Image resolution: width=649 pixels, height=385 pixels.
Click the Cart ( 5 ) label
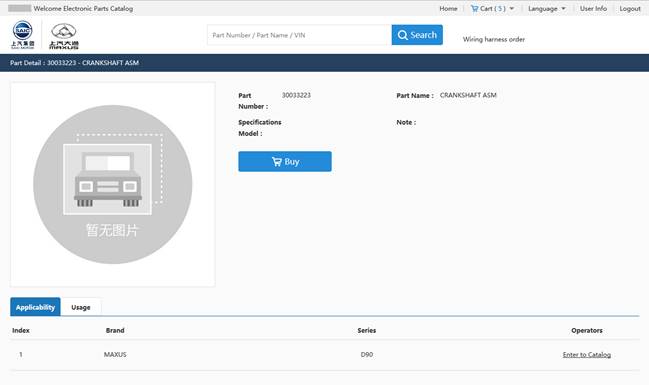(493, 8)
